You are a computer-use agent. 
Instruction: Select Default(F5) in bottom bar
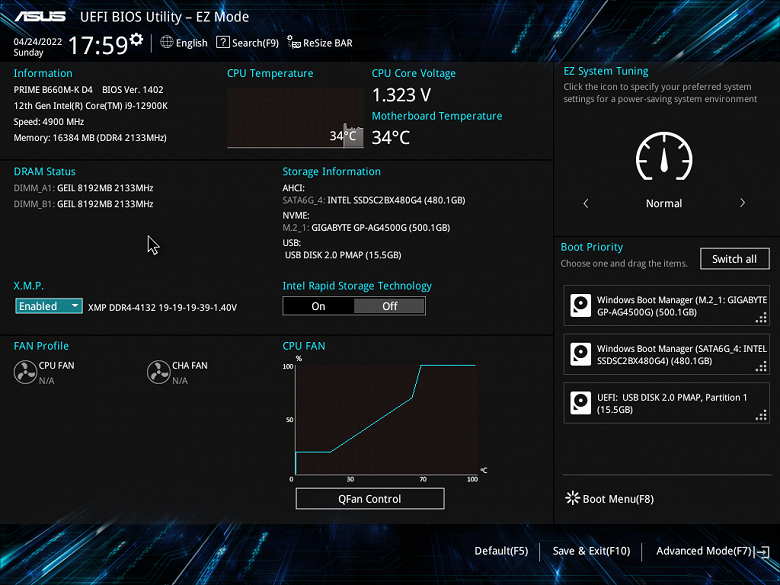(x=501, y=551)
